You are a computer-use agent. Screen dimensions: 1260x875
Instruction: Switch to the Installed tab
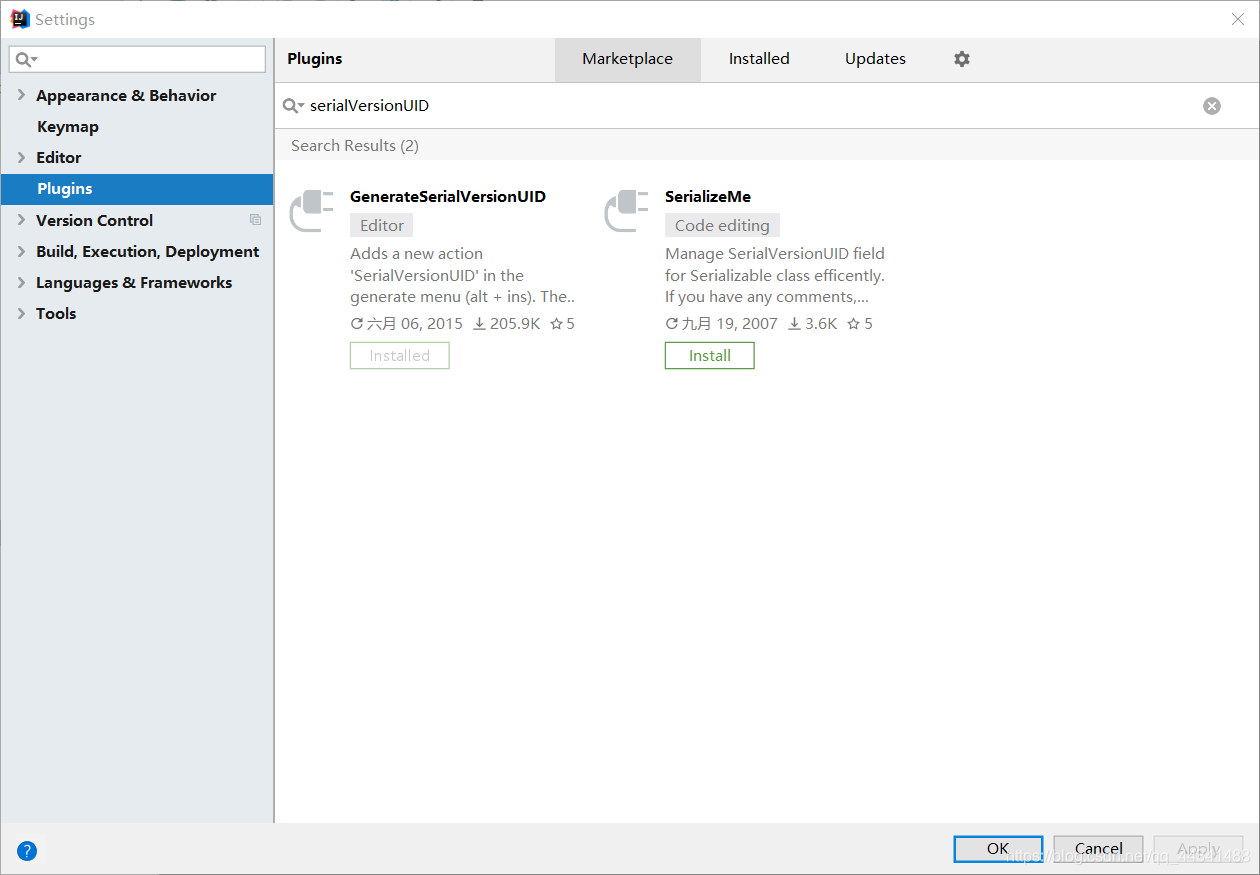click(759, 59)
